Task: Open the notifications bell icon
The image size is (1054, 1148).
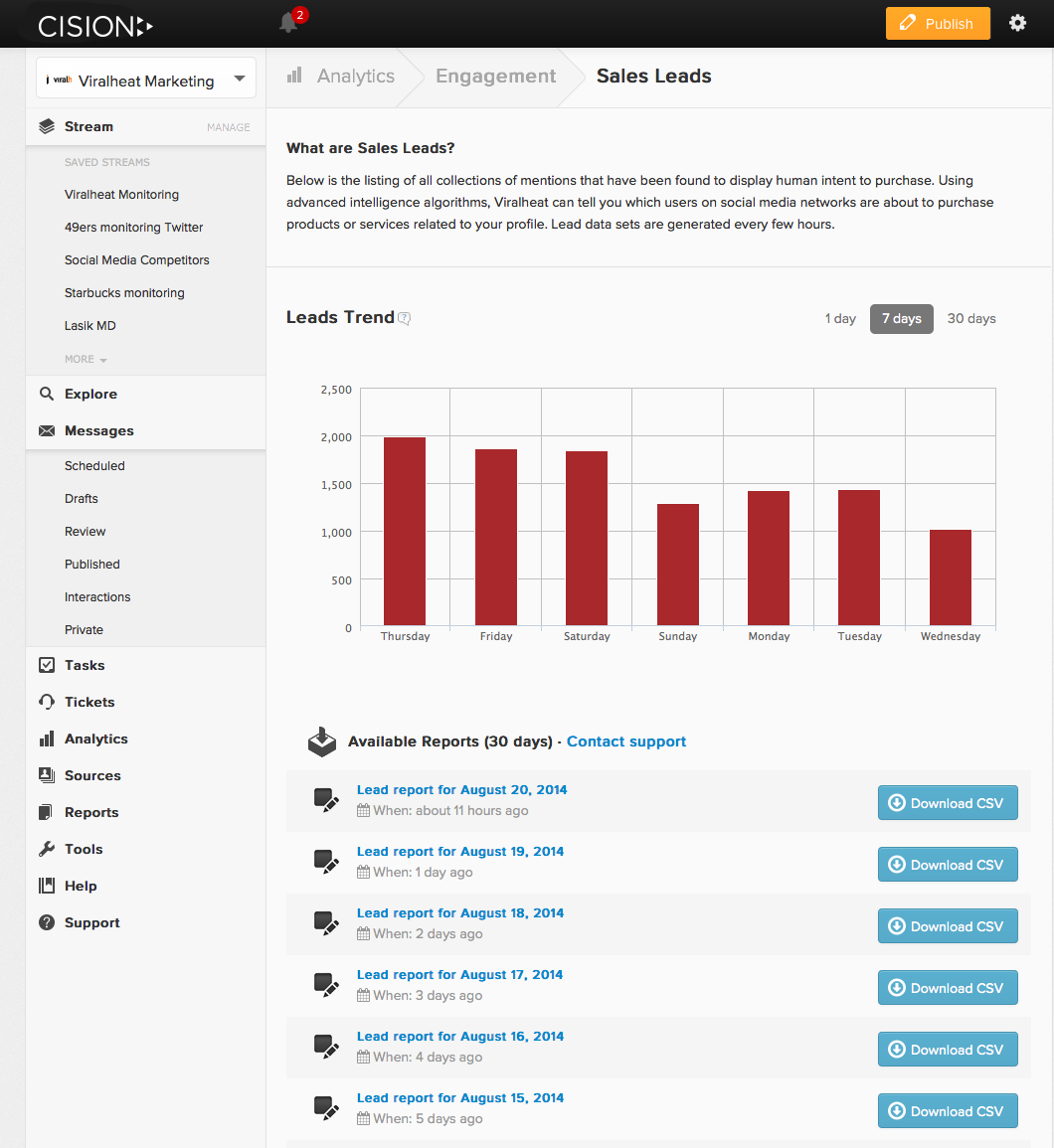Action: [287, 23]
